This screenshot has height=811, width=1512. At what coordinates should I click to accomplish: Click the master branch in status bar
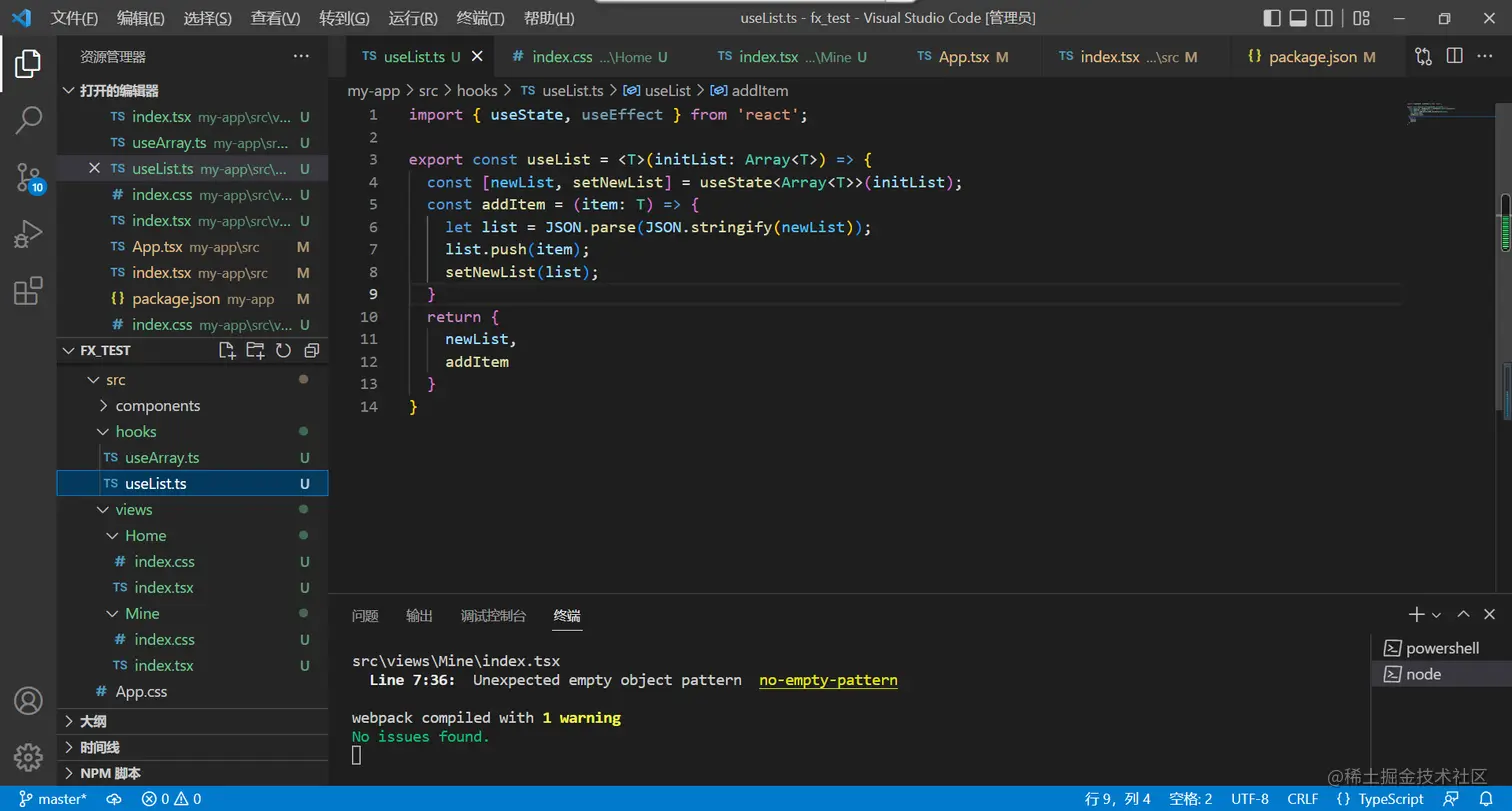coord(53,799)
